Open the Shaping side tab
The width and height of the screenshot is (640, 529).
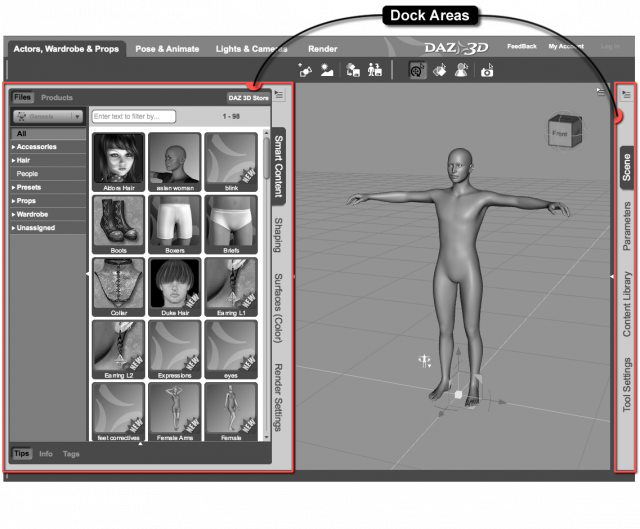pyautogui.click(x=278, y=235)
